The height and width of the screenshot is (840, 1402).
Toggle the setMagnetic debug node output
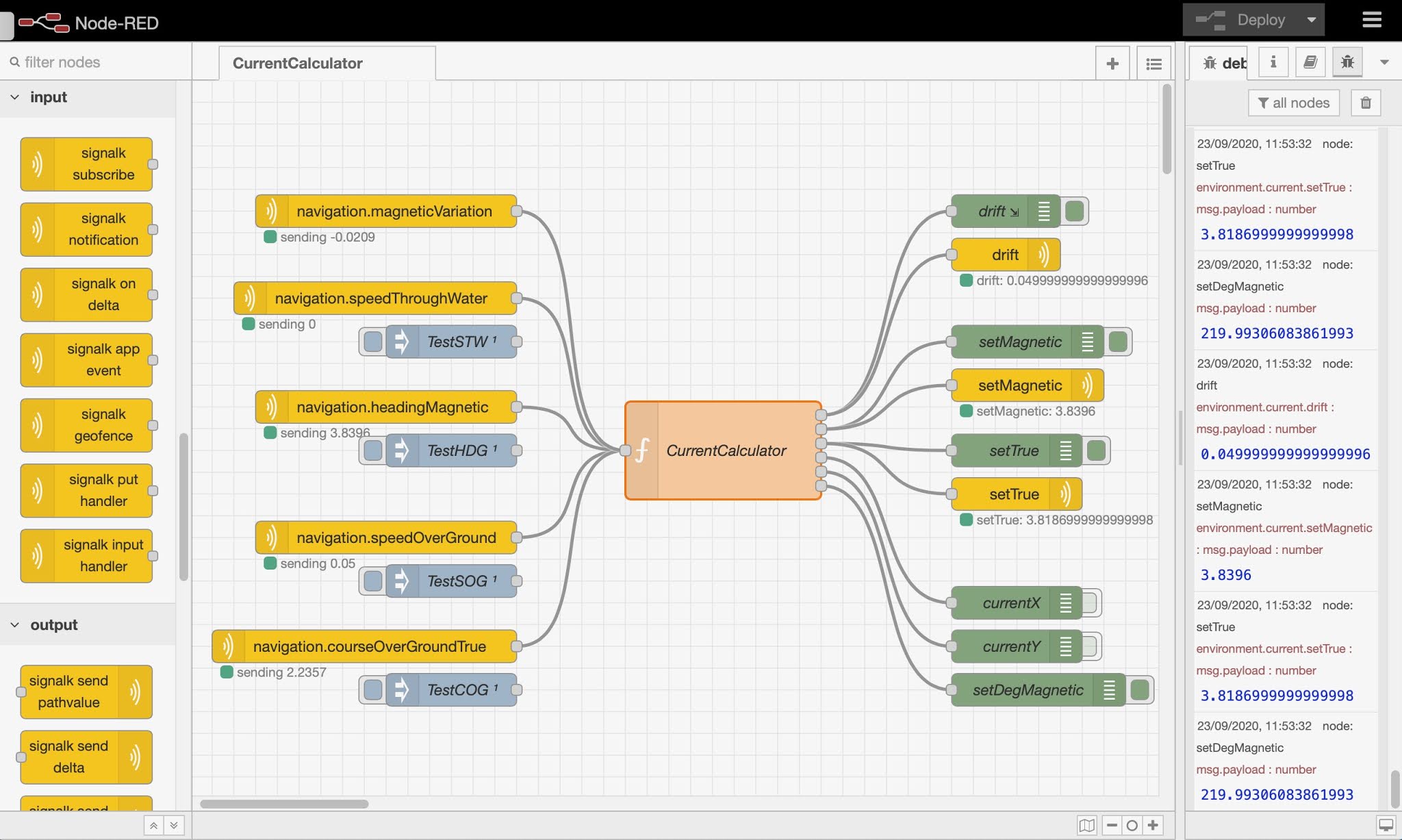click(1119, 342)
